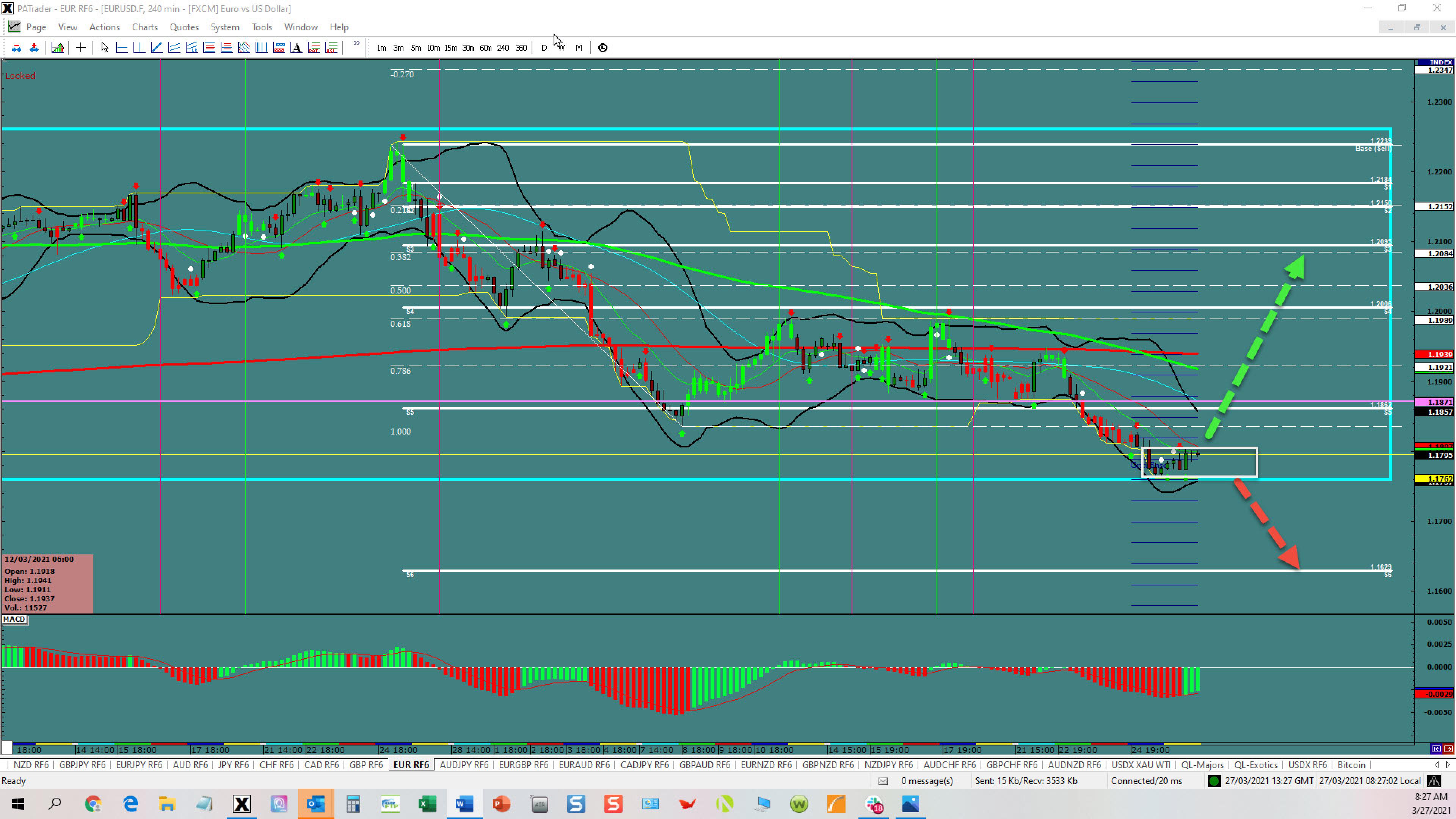The height and width of the screenshot is (819, 1456).
Task: Switch to the GBPJPY RF6 chart tab
Action: 83,765
